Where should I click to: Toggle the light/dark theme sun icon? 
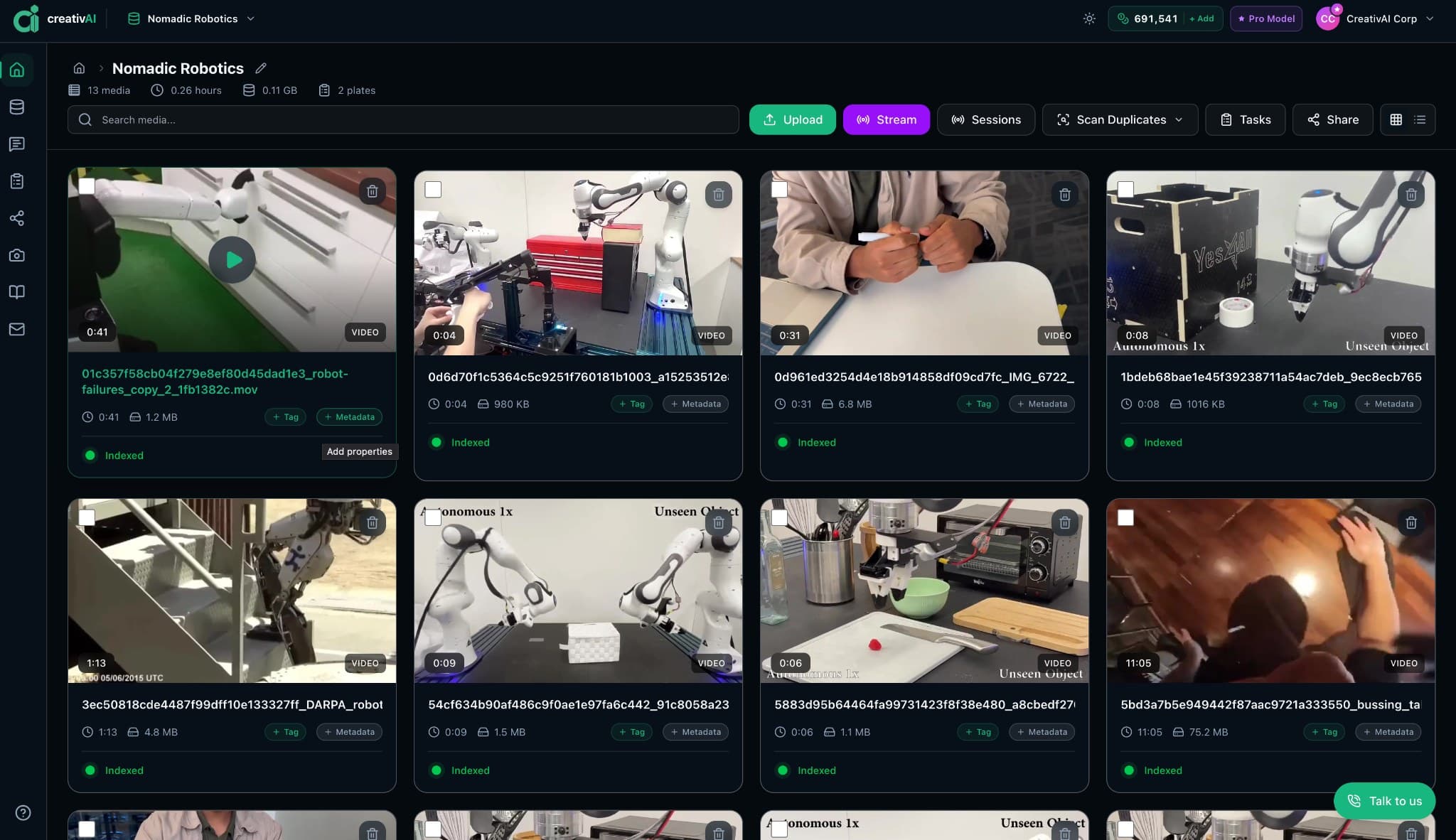pyautogui.click(x=1089, y=18)
